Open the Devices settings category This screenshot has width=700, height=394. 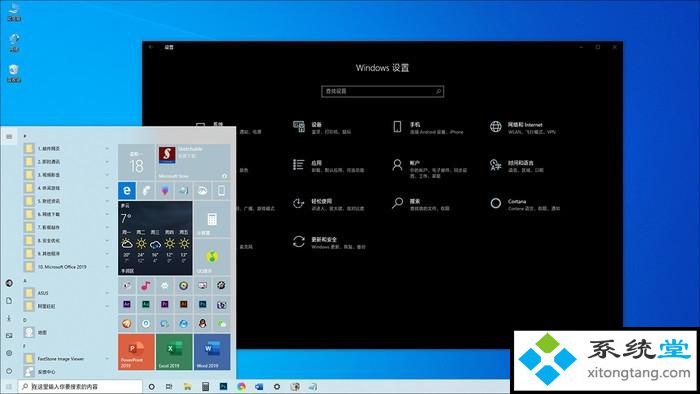click(322, 128)
